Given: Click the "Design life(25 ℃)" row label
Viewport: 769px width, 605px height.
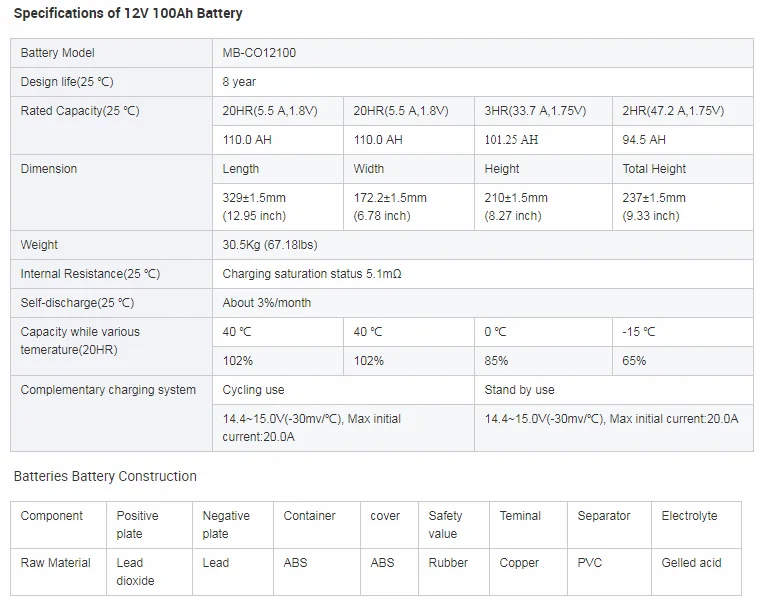Looking at the screenshot, I should tap(67, 82).
